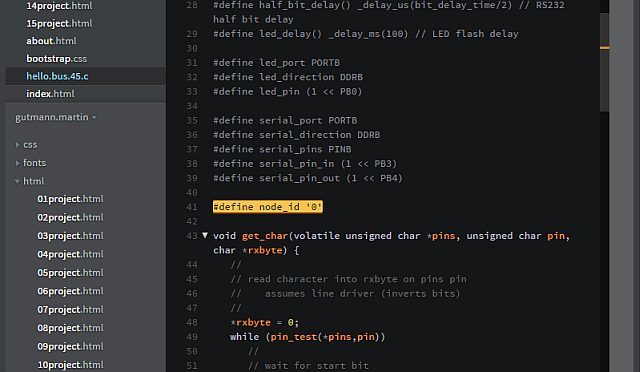This screenshot has width=640, height=372.
Task: Open 14project.html in working files
Action: [59, 6]
